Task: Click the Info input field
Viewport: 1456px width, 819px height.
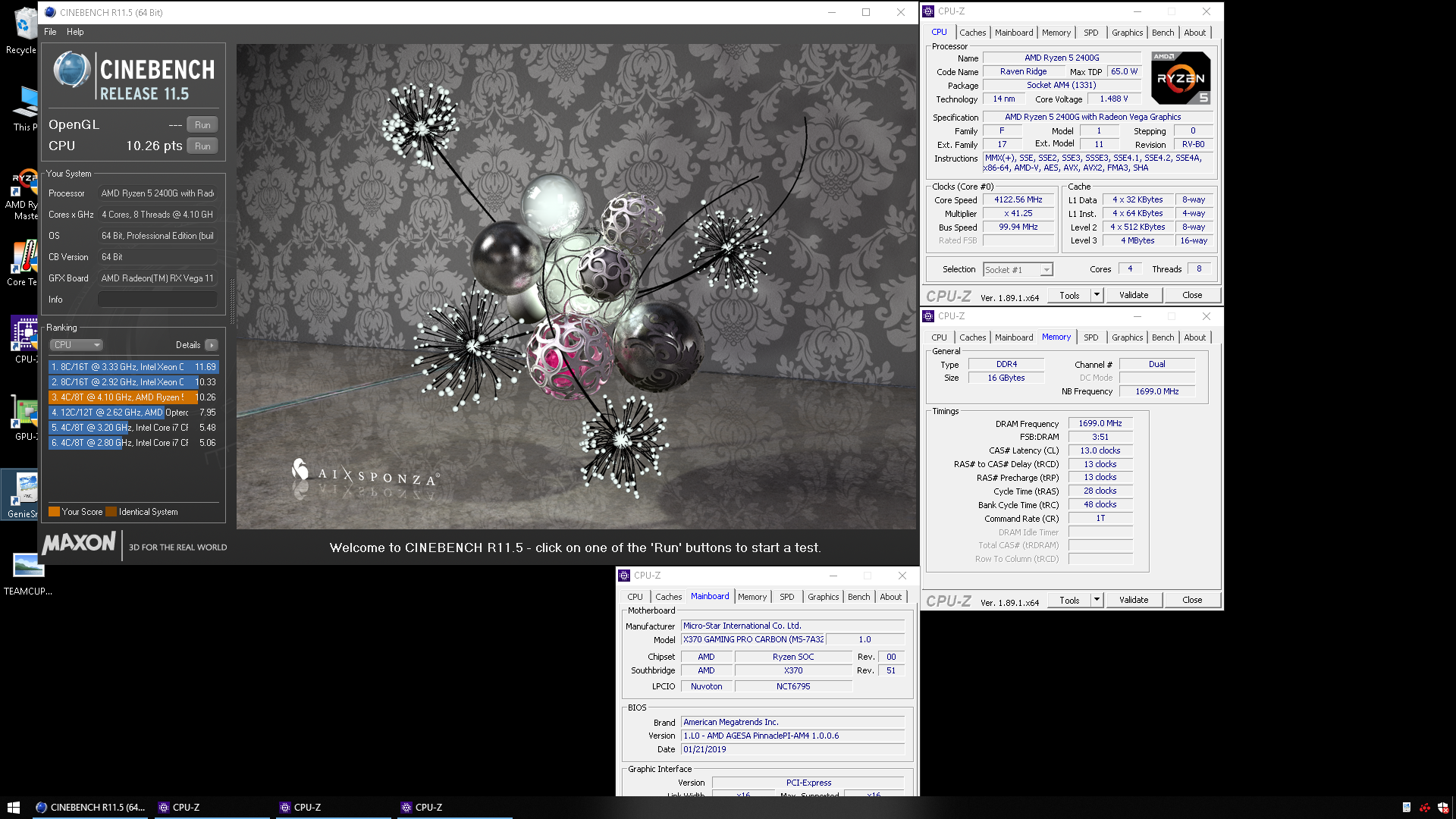Action: [158, 300]
